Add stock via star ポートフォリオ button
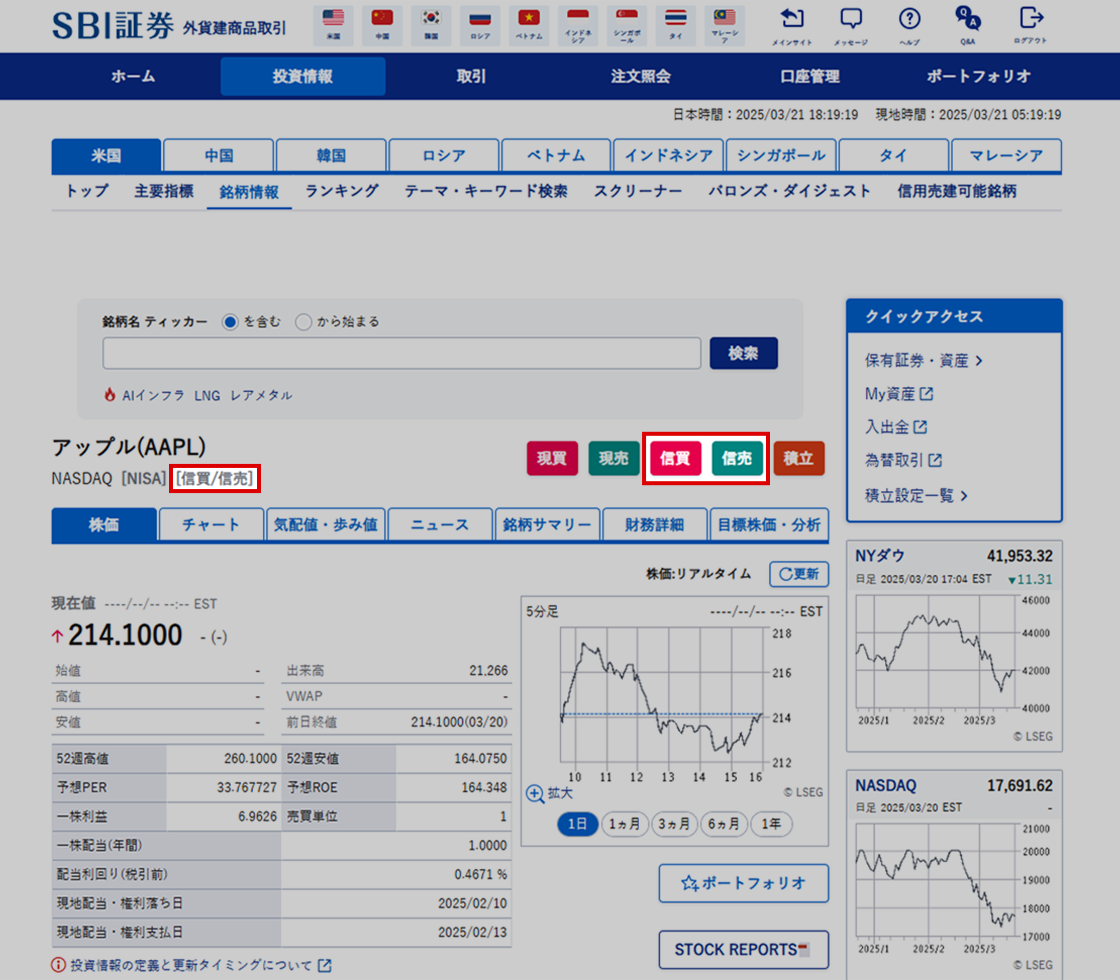 click(744, 884)
